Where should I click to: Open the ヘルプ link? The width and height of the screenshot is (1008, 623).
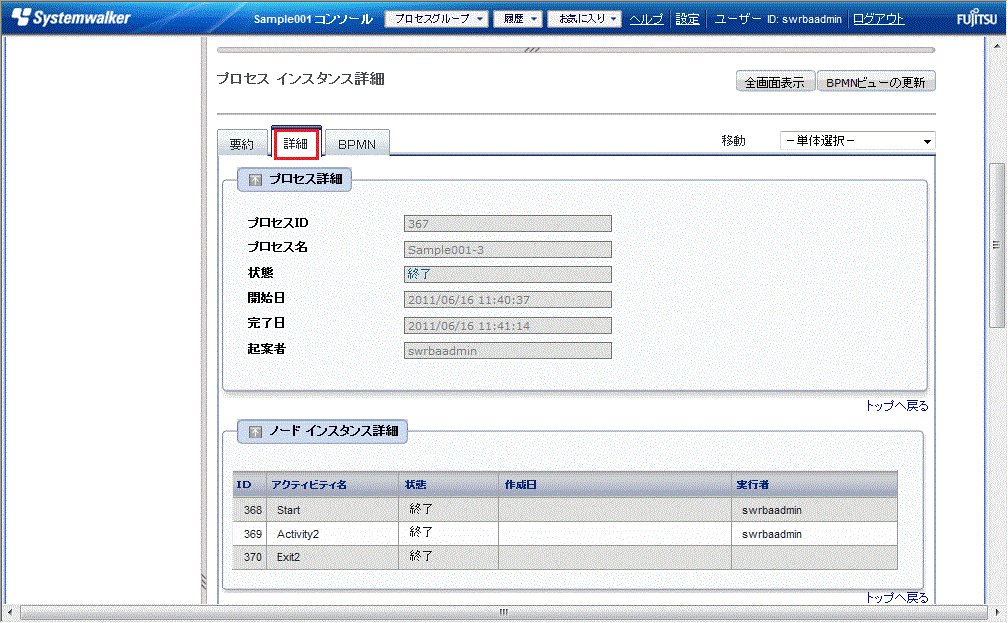point(646,19)
